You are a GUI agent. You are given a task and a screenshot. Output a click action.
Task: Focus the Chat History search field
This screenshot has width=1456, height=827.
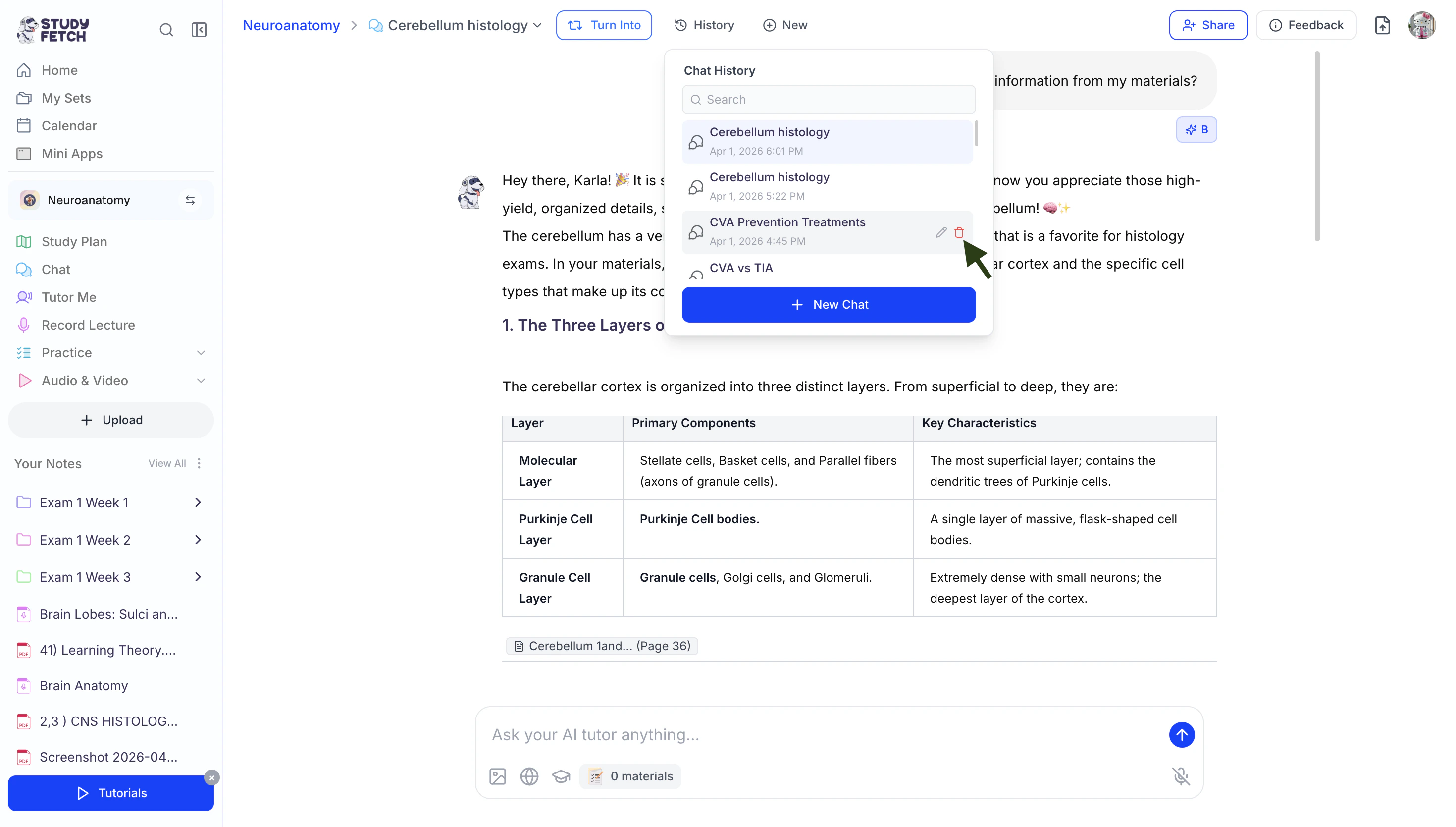[x=828, y=100]
